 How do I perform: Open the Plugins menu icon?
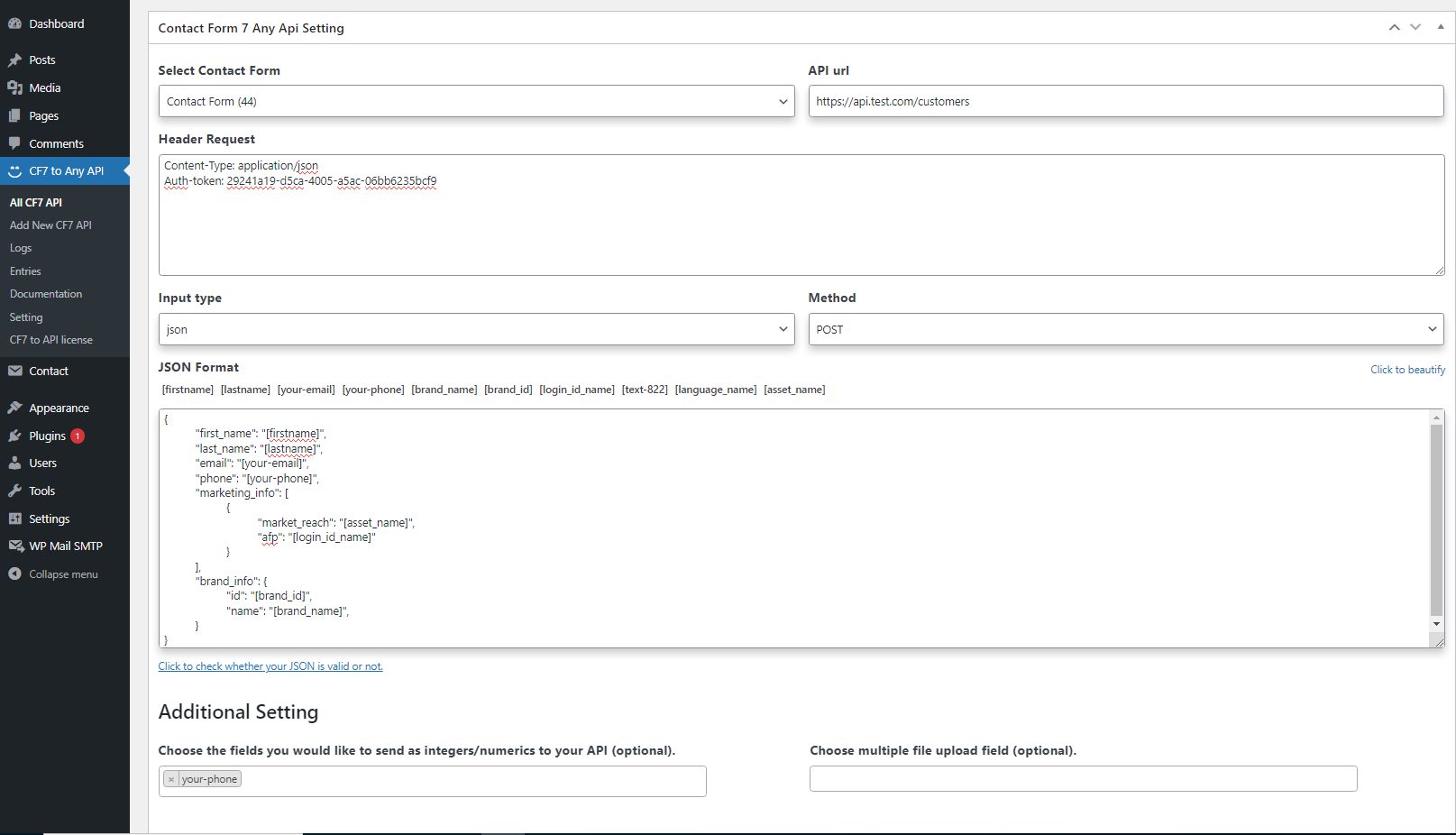[14, 436]
